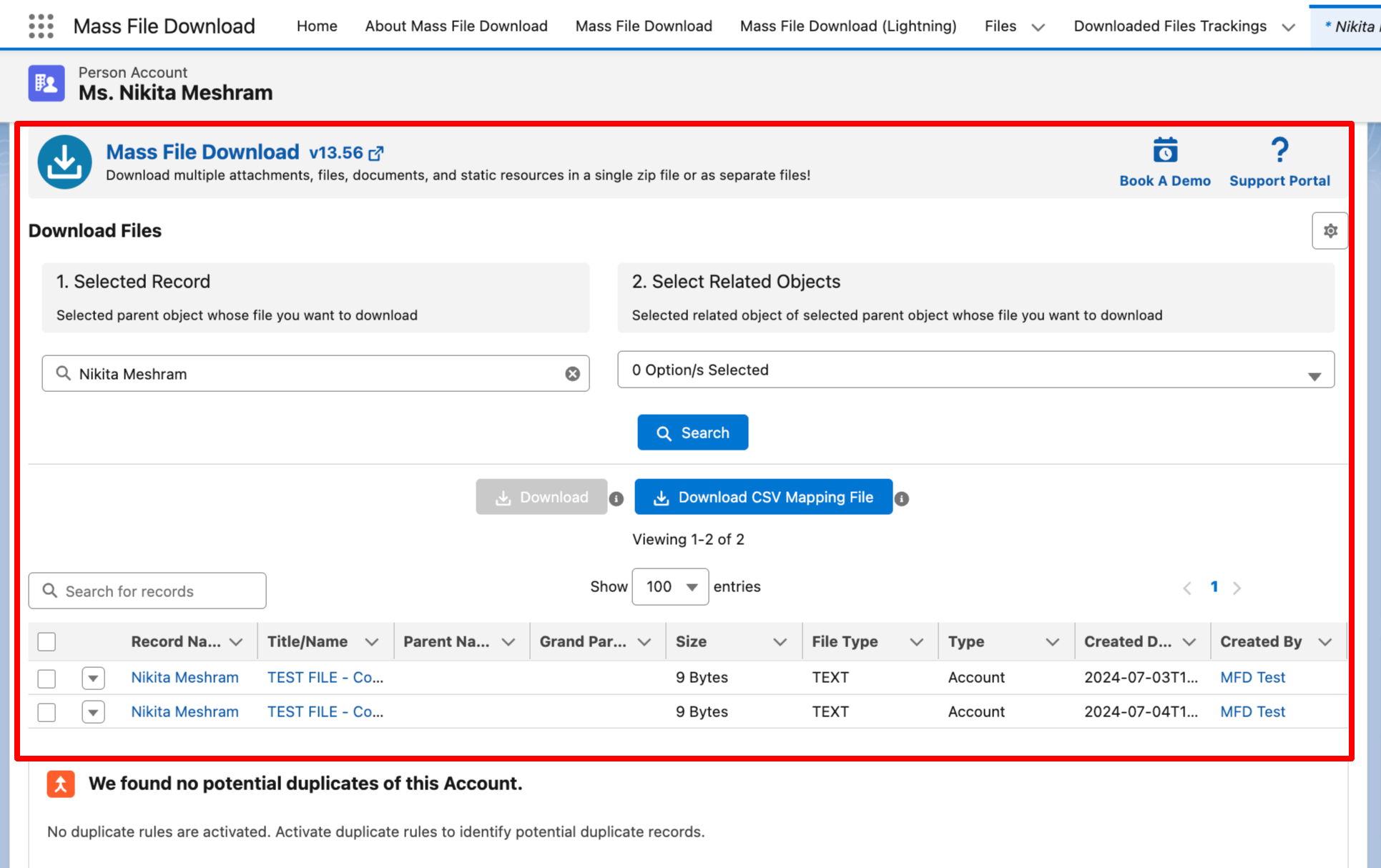
Task: Click the blue Search button
Action: (x=692, y=433)
